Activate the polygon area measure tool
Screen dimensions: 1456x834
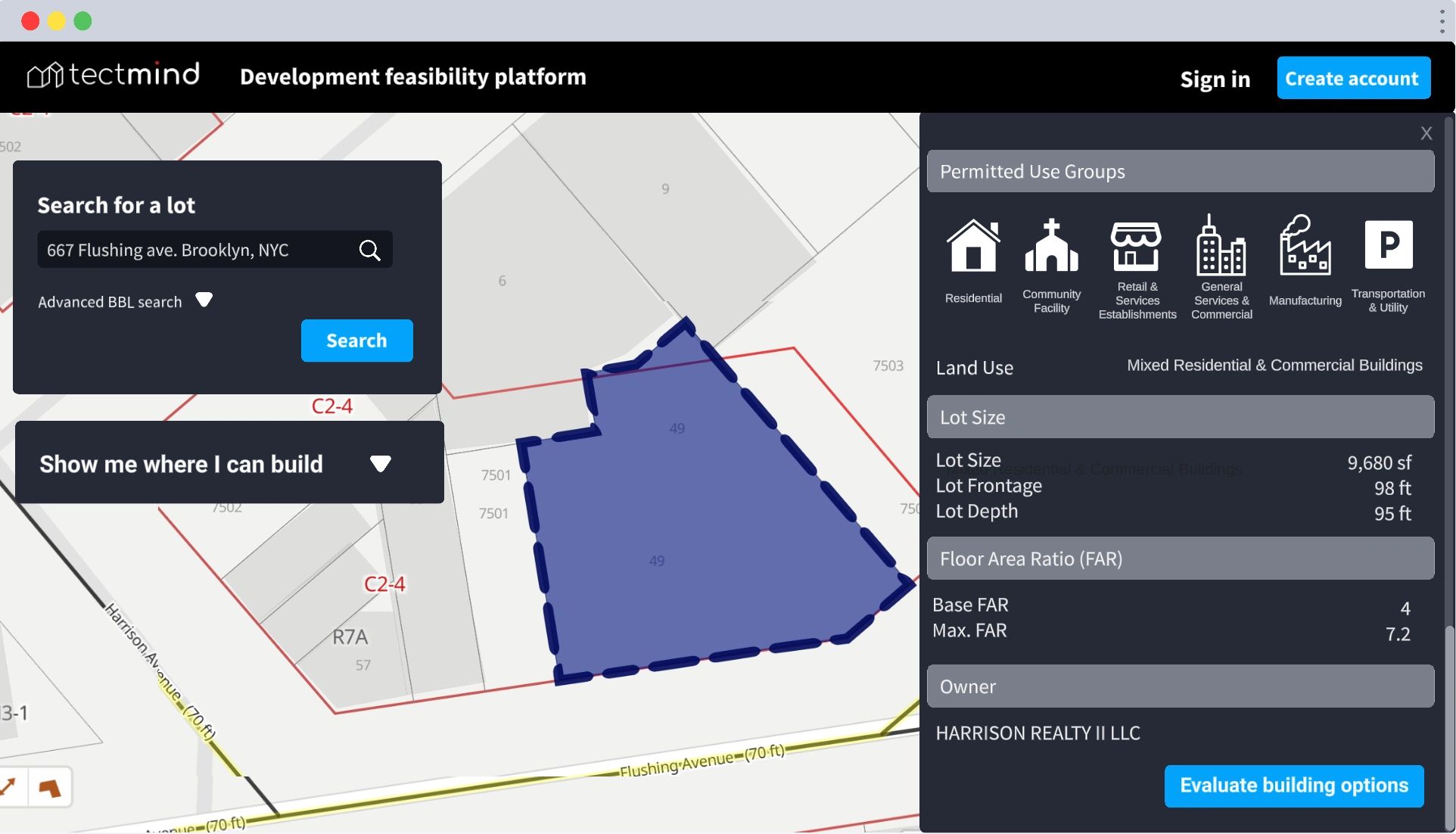[x=50, y=788]
